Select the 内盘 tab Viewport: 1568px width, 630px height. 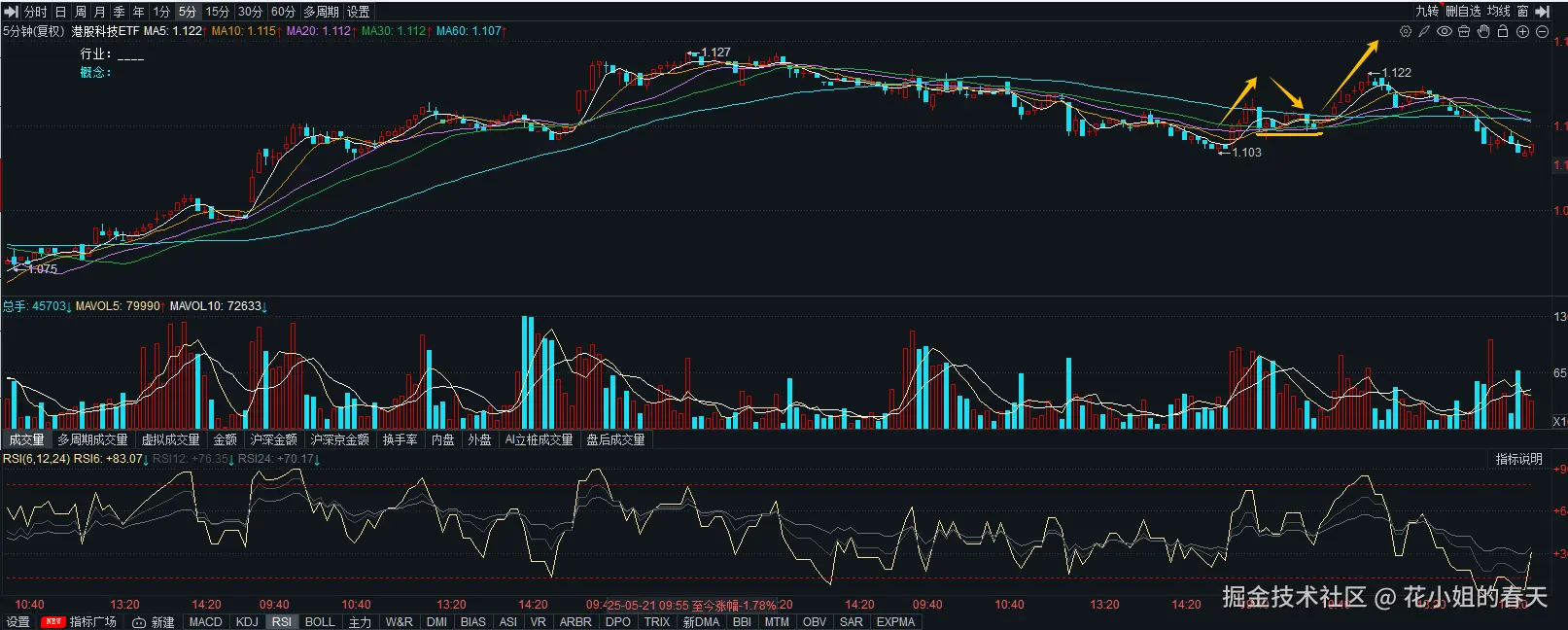pyautogui.click(x=442, y=440)
